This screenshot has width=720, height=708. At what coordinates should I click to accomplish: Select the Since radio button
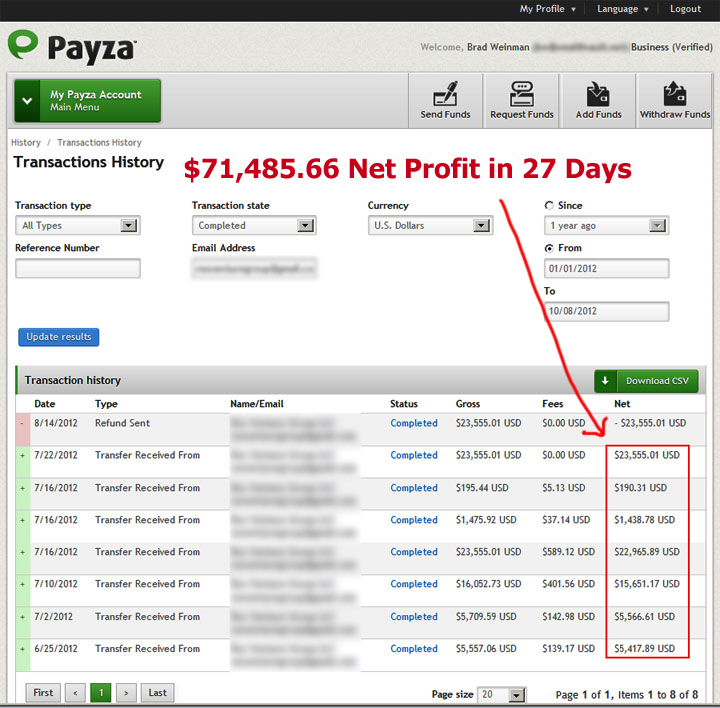(549, 206)
